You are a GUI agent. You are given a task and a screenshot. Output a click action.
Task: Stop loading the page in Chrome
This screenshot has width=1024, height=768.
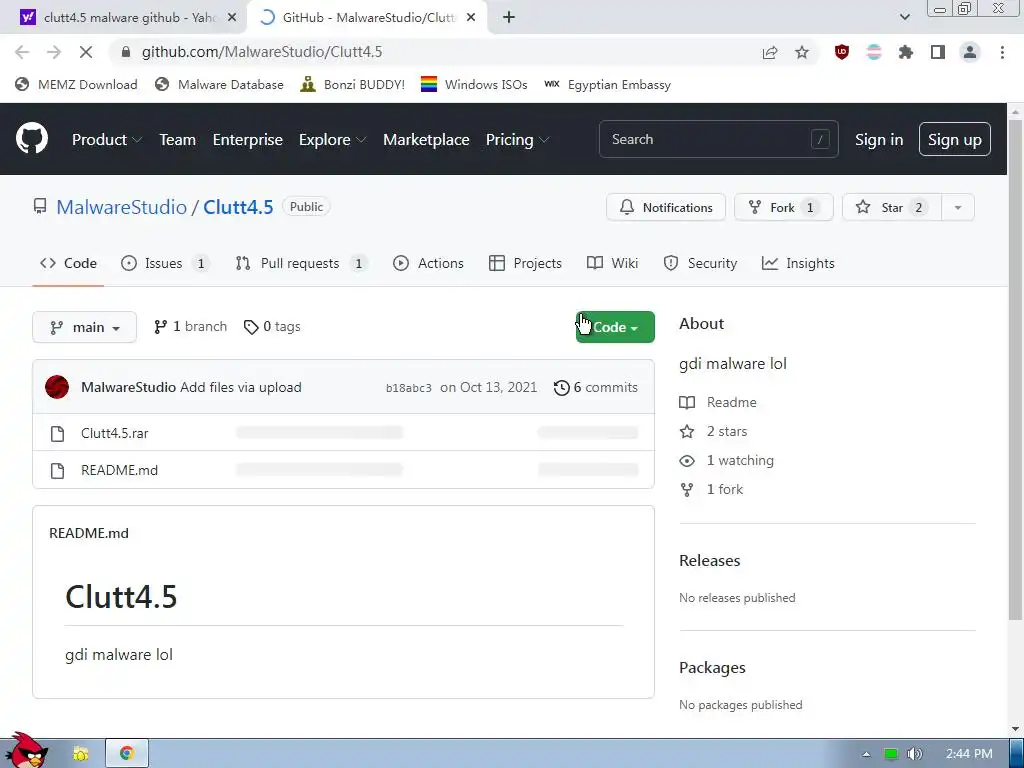click(86, 52)
